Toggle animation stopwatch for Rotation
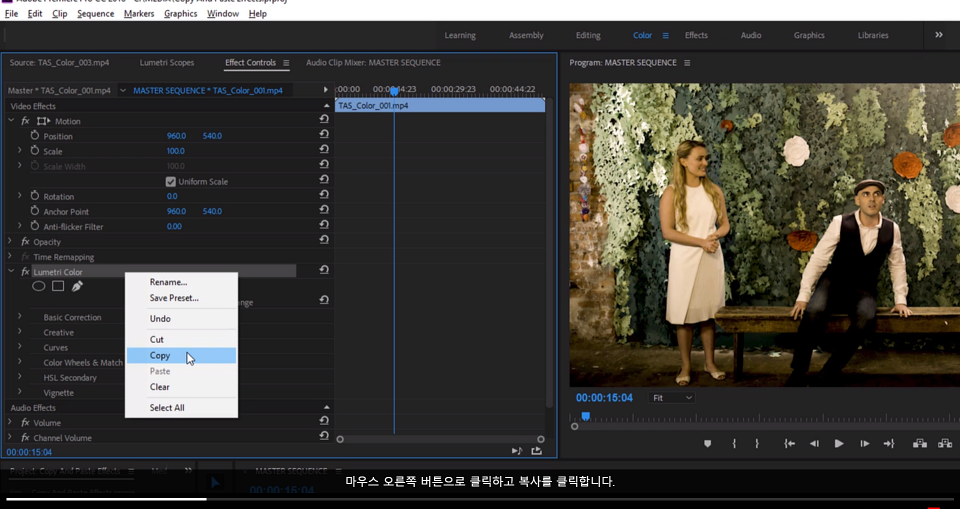The width and height of the screenshot is (960, 509). pyautogui.click(x=35, y=196)
